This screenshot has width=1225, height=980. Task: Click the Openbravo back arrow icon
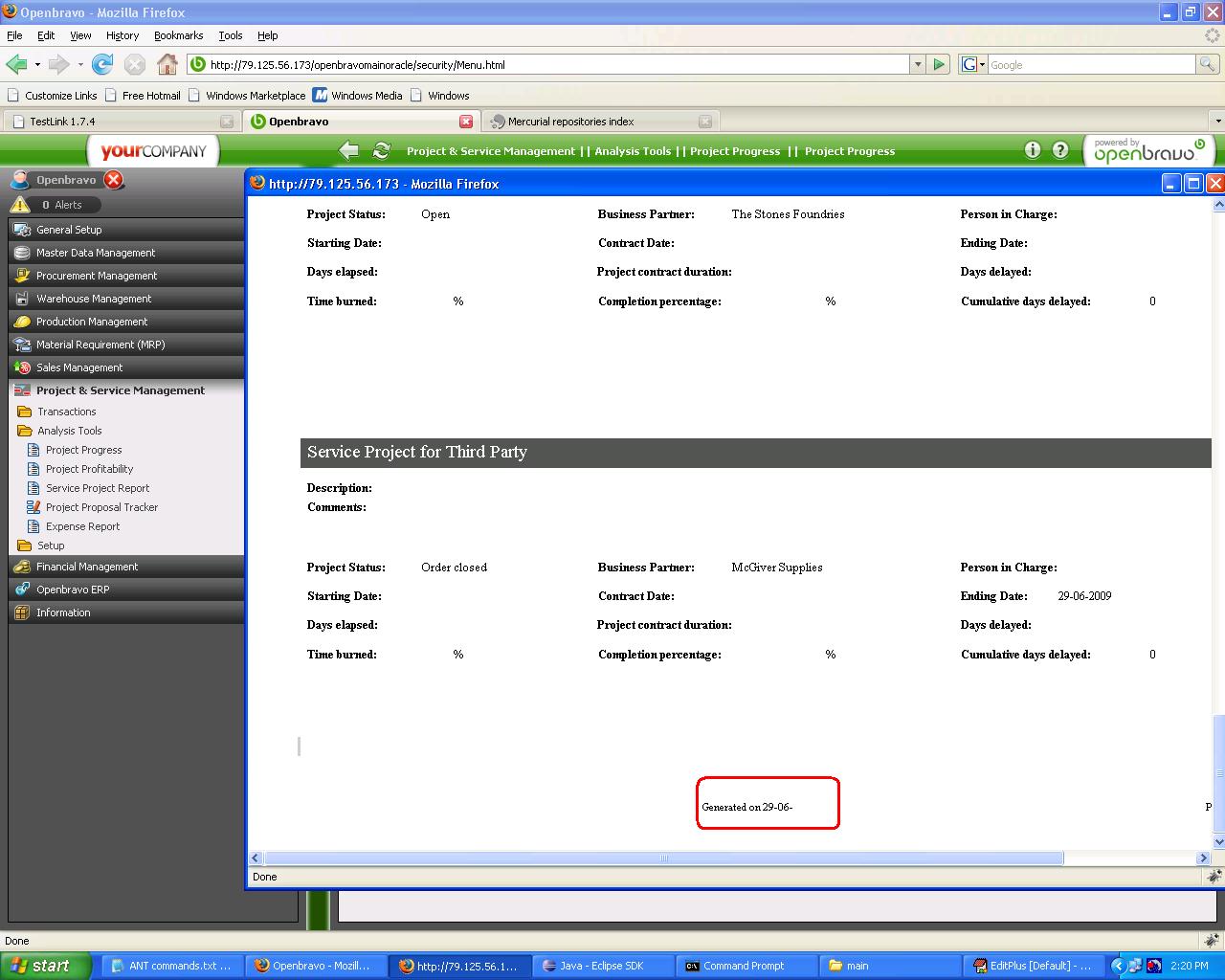[x=349, y=150]
